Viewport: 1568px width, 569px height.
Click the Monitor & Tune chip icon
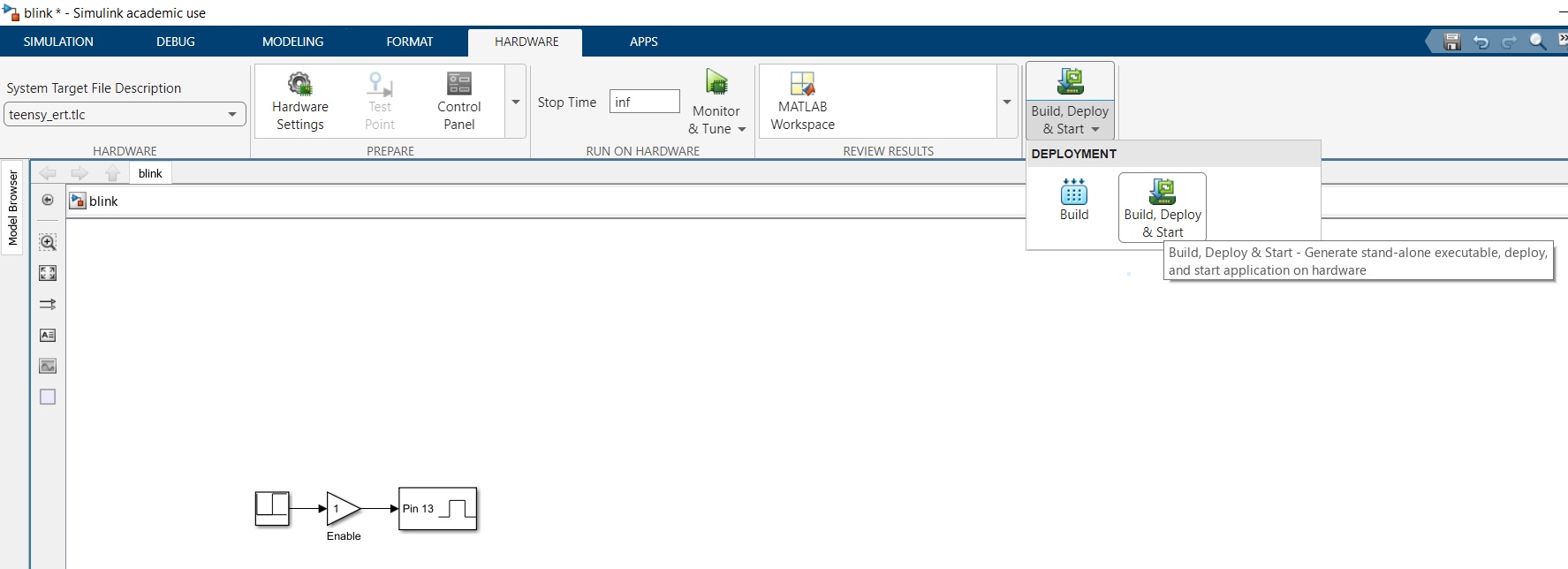point(716,83)
